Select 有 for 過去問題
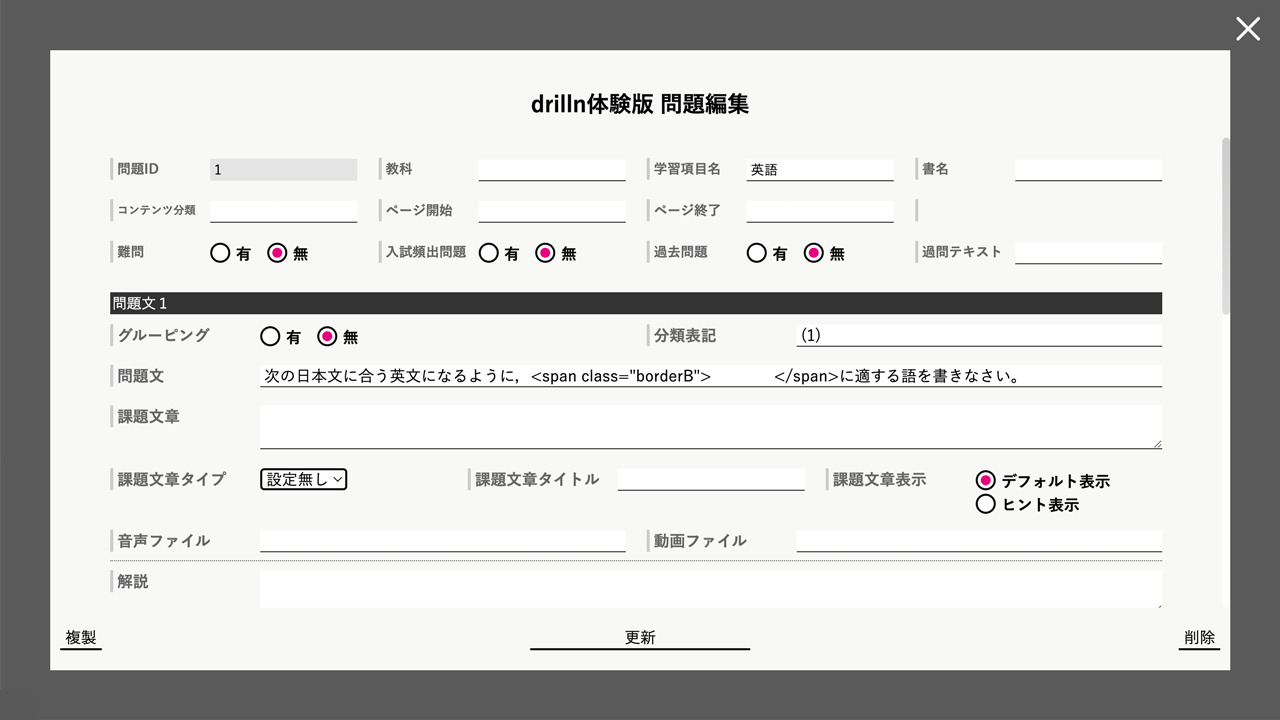Screen dimensions: 1280x720 pyautogui.click(x=756, y=253)
